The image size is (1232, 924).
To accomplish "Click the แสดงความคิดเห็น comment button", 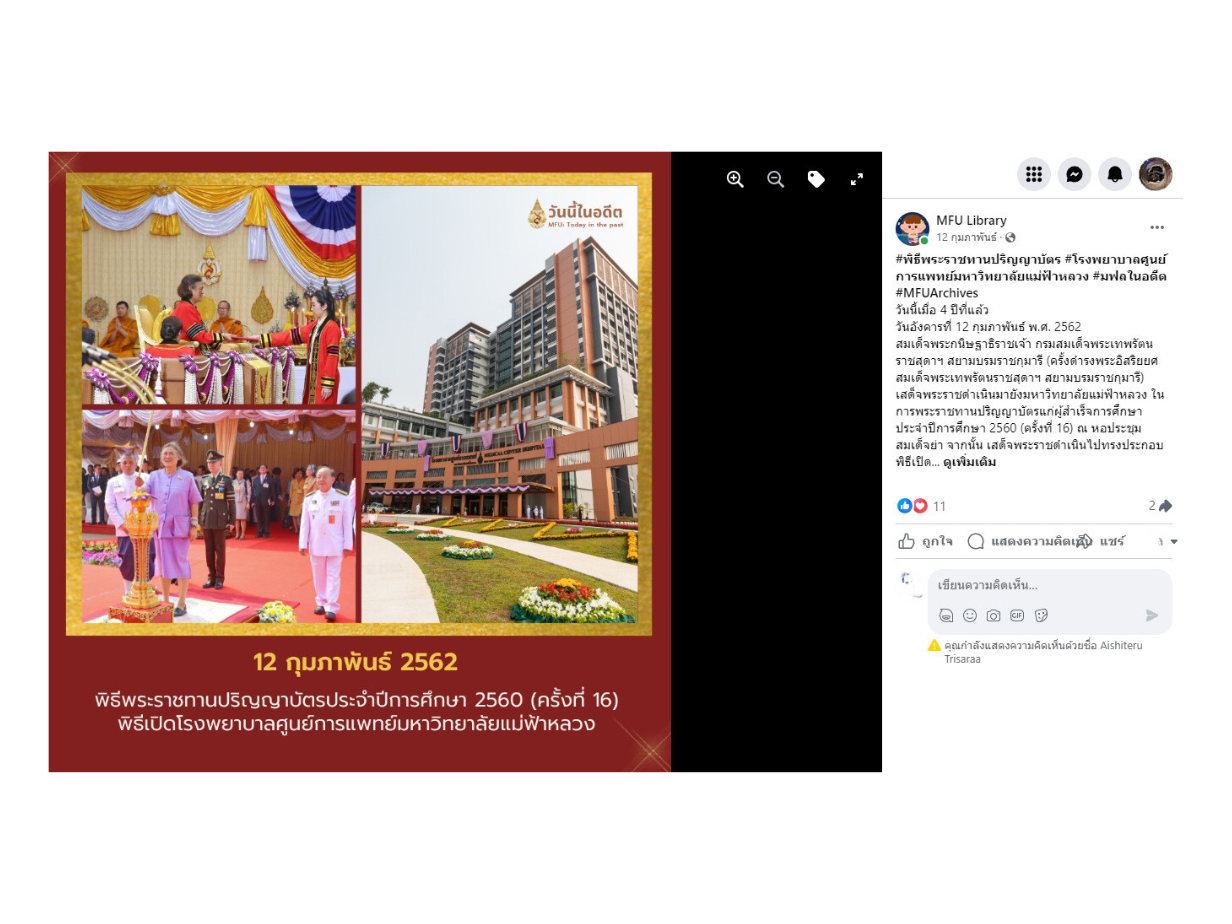I will [1026, 541].
